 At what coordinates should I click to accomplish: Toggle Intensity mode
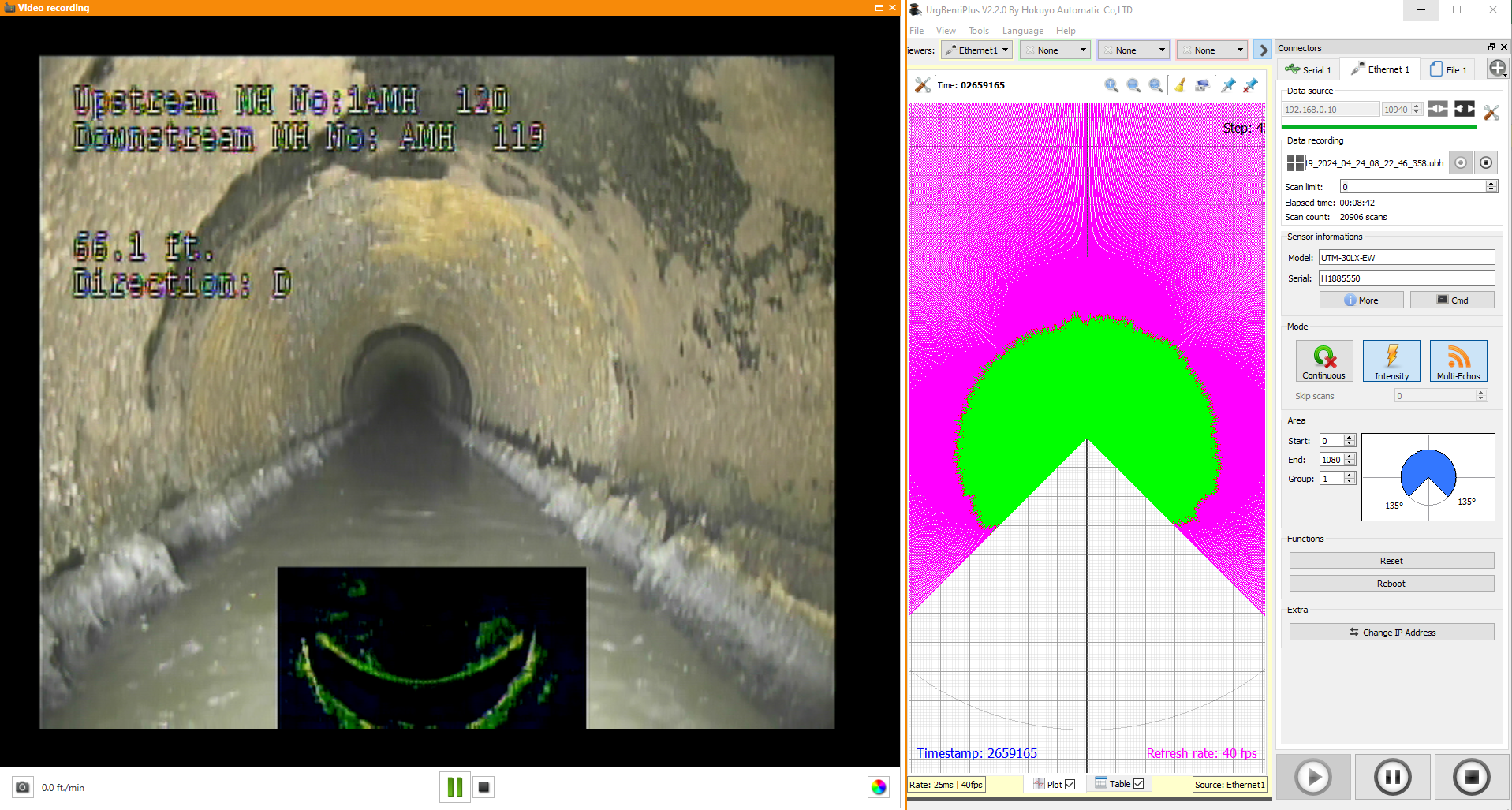(1391, 361)
